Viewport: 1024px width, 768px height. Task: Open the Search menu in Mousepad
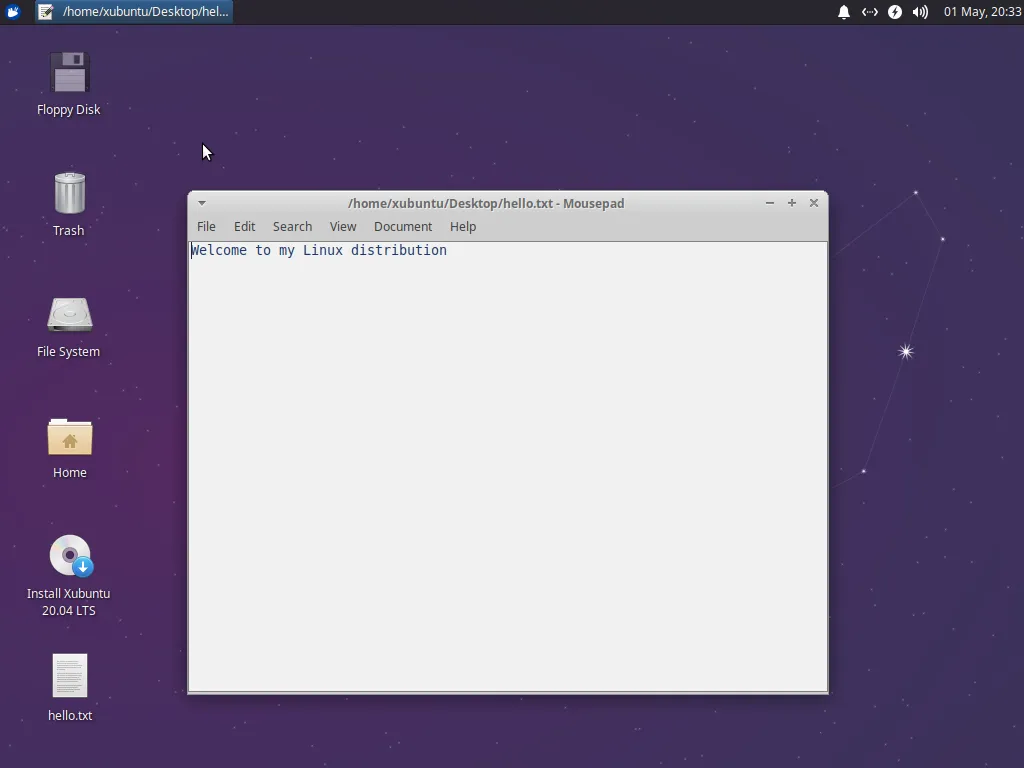tap(292, 227)
